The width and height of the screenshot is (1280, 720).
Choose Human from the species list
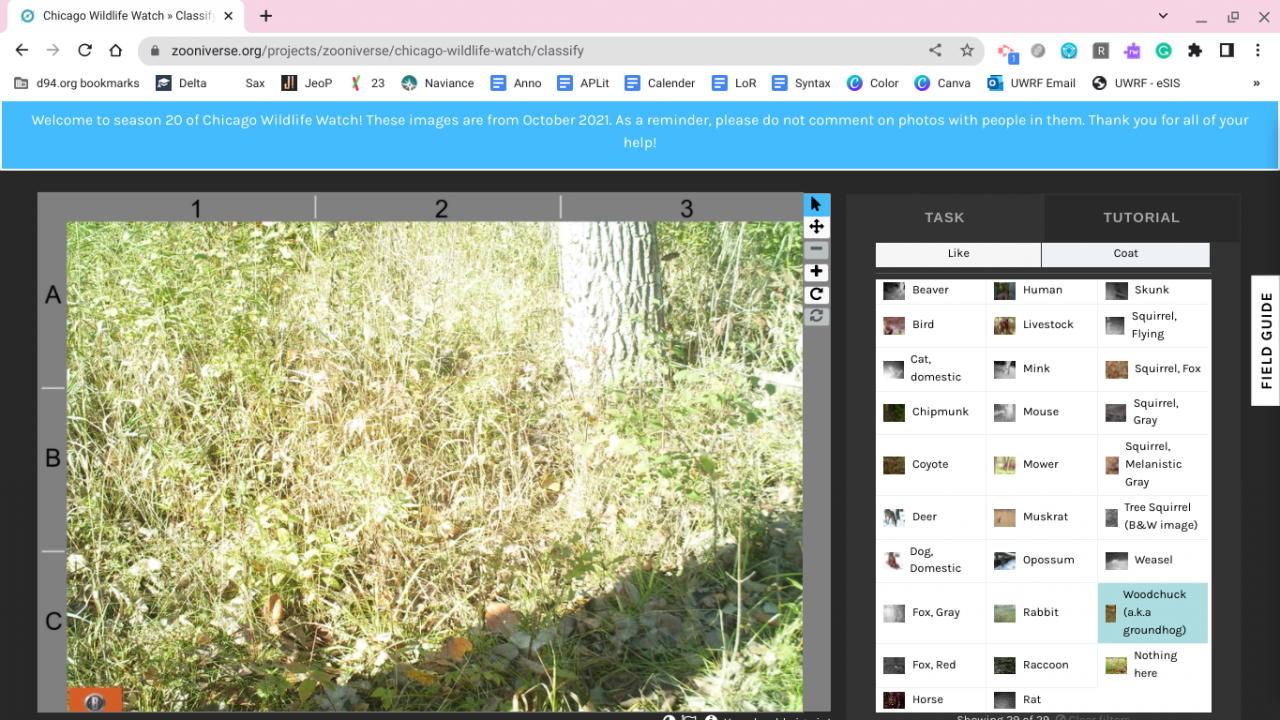point(1042,290)
